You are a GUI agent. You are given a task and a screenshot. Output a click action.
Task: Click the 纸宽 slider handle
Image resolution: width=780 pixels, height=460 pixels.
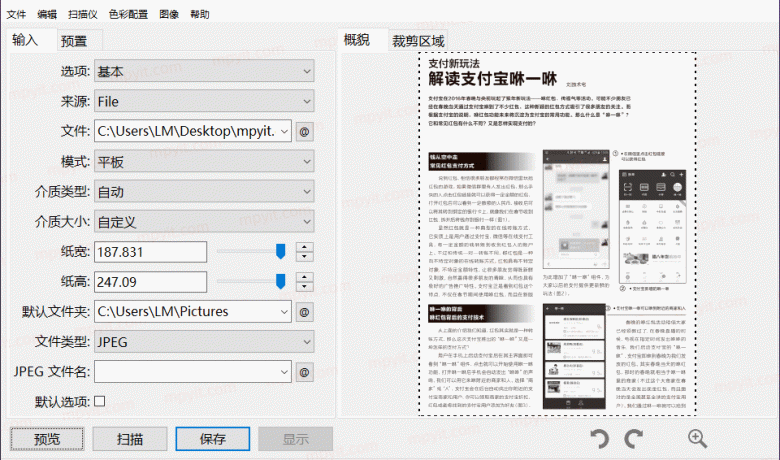point(281,252)
